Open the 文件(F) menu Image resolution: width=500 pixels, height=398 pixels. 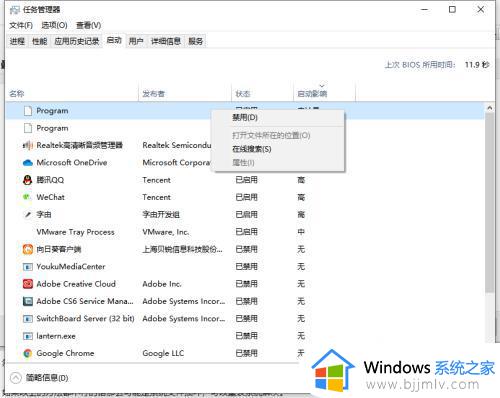pyautogui.click(x=21, y=25)
